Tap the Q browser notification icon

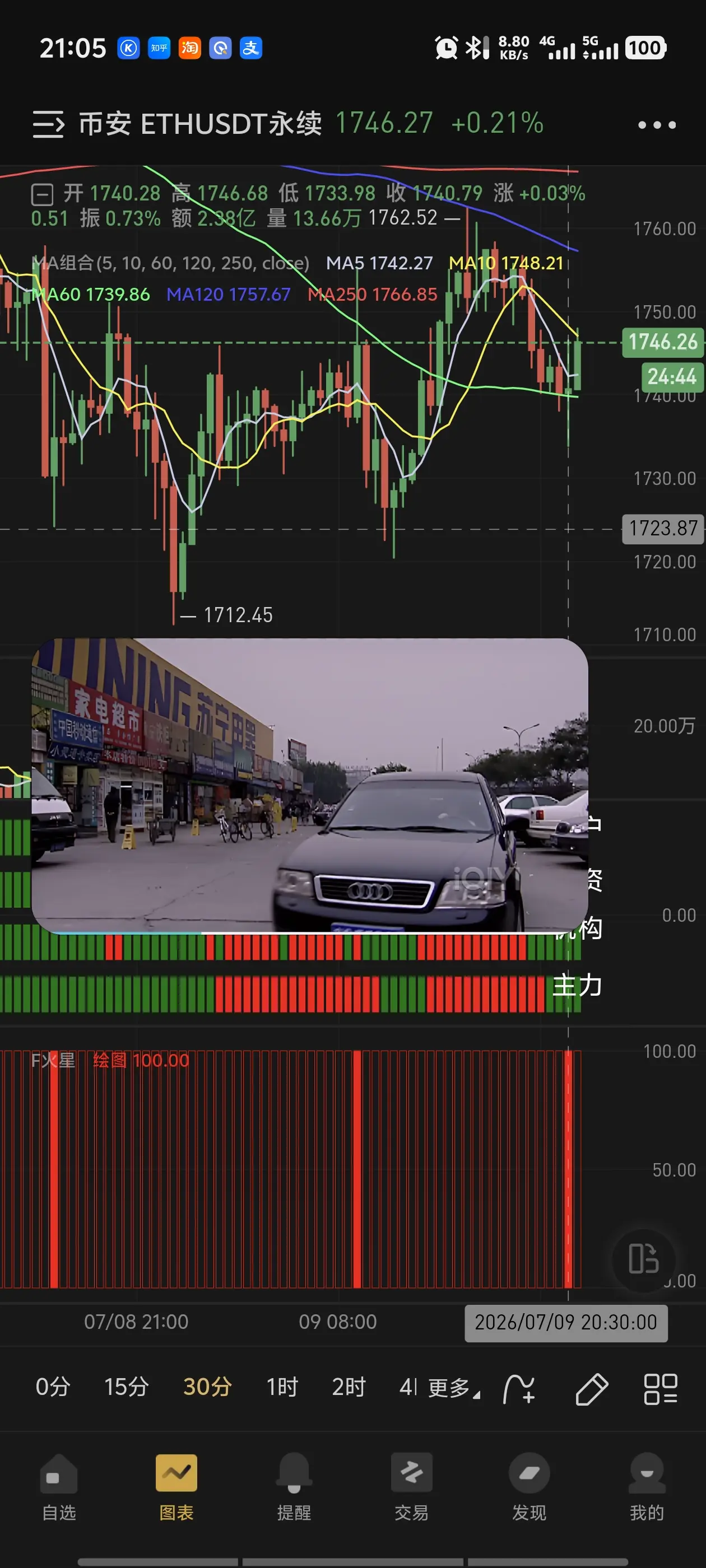tap(221, 48)
